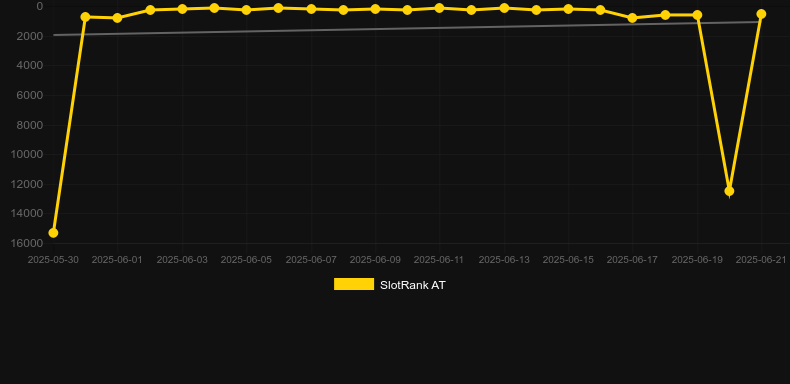Click the data point above 2025-06-17

632,18
